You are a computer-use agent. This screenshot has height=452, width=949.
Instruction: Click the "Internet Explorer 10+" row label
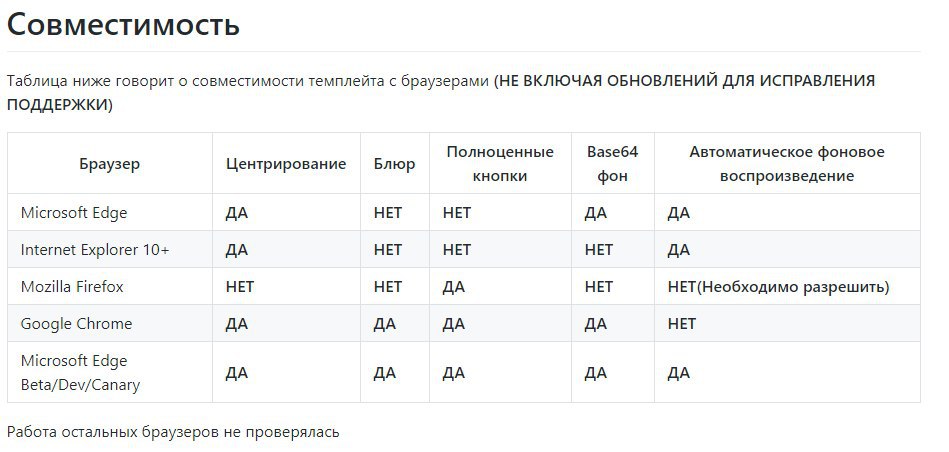click(x=95, y=250)
